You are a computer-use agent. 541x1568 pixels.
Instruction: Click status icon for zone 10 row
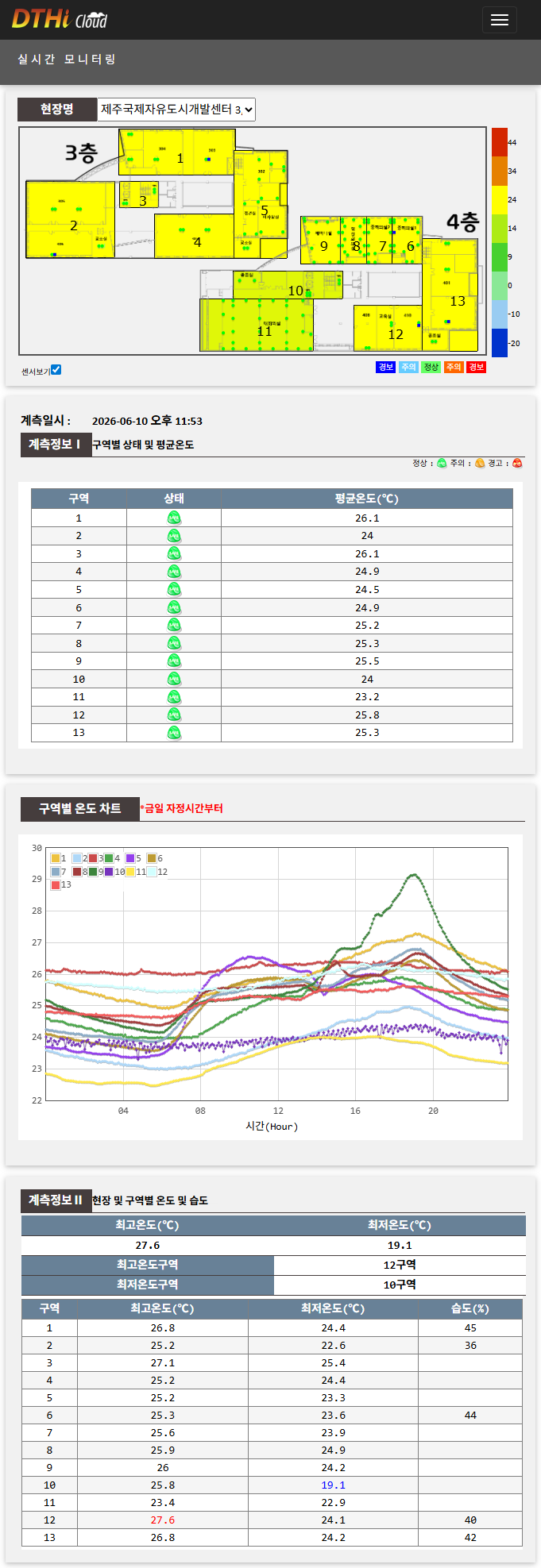click(174, 679)
